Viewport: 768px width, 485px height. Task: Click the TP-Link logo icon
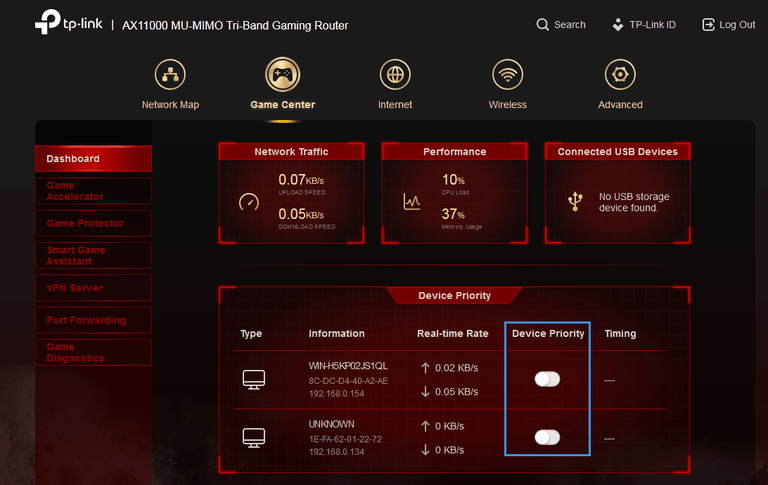pyautogui.click(x=48, y=22)
